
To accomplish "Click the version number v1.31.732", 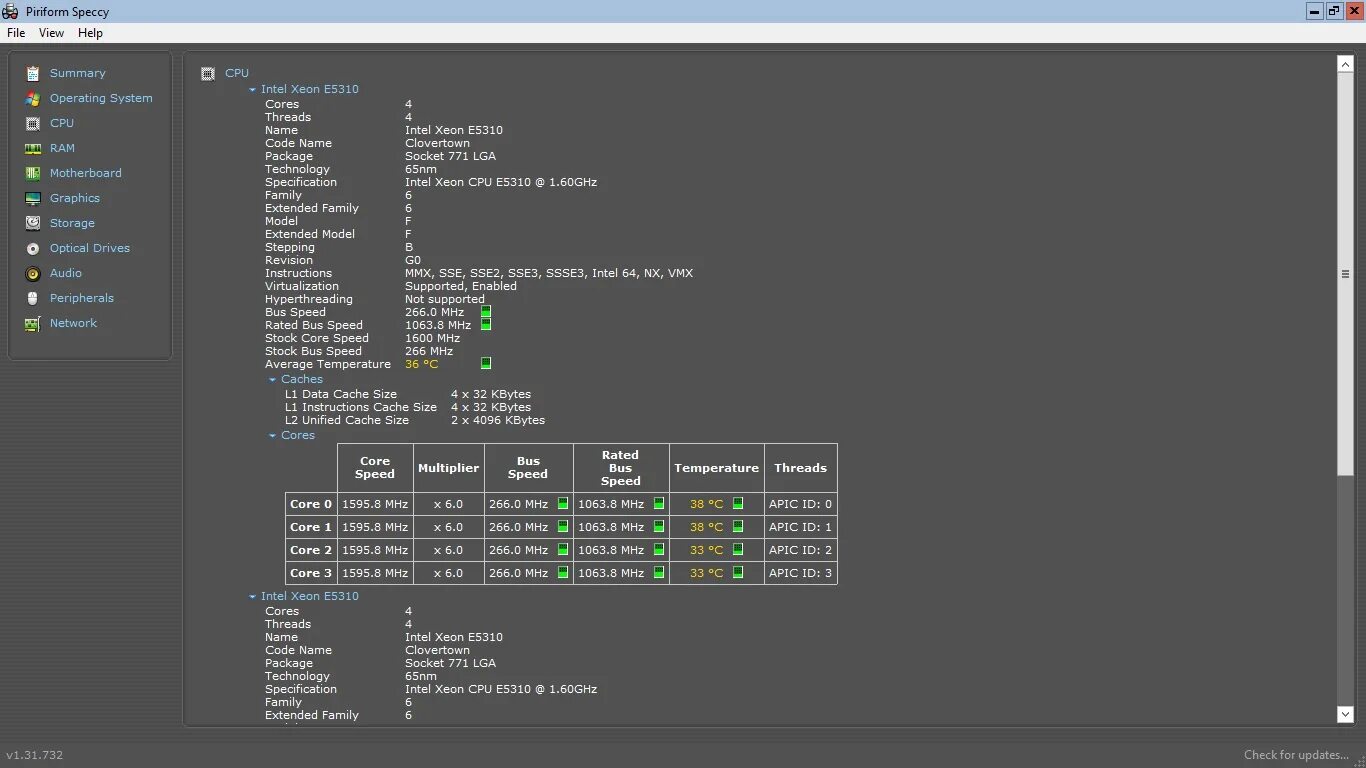I will pyautogui.click(x=35, y=755).
